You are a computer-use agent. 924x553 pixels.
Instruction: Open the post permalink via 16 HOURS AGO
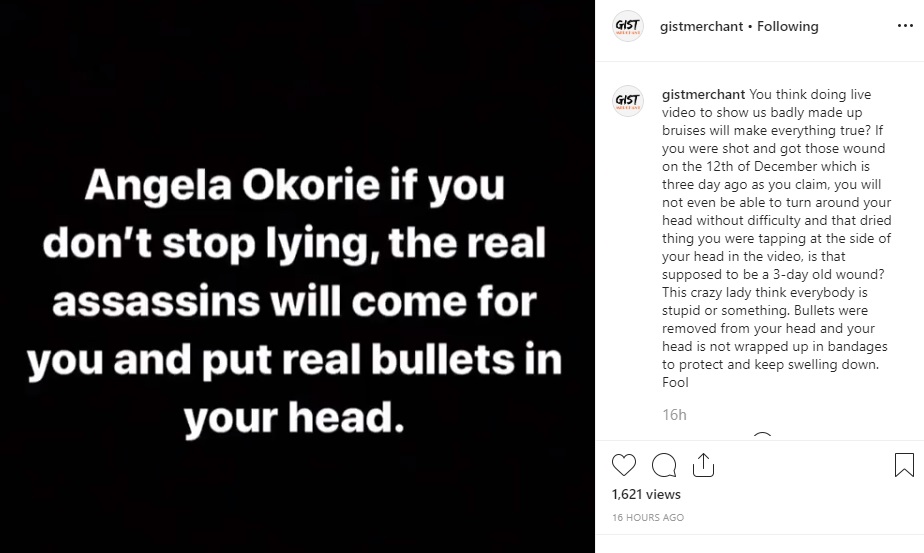click(647, 518)
